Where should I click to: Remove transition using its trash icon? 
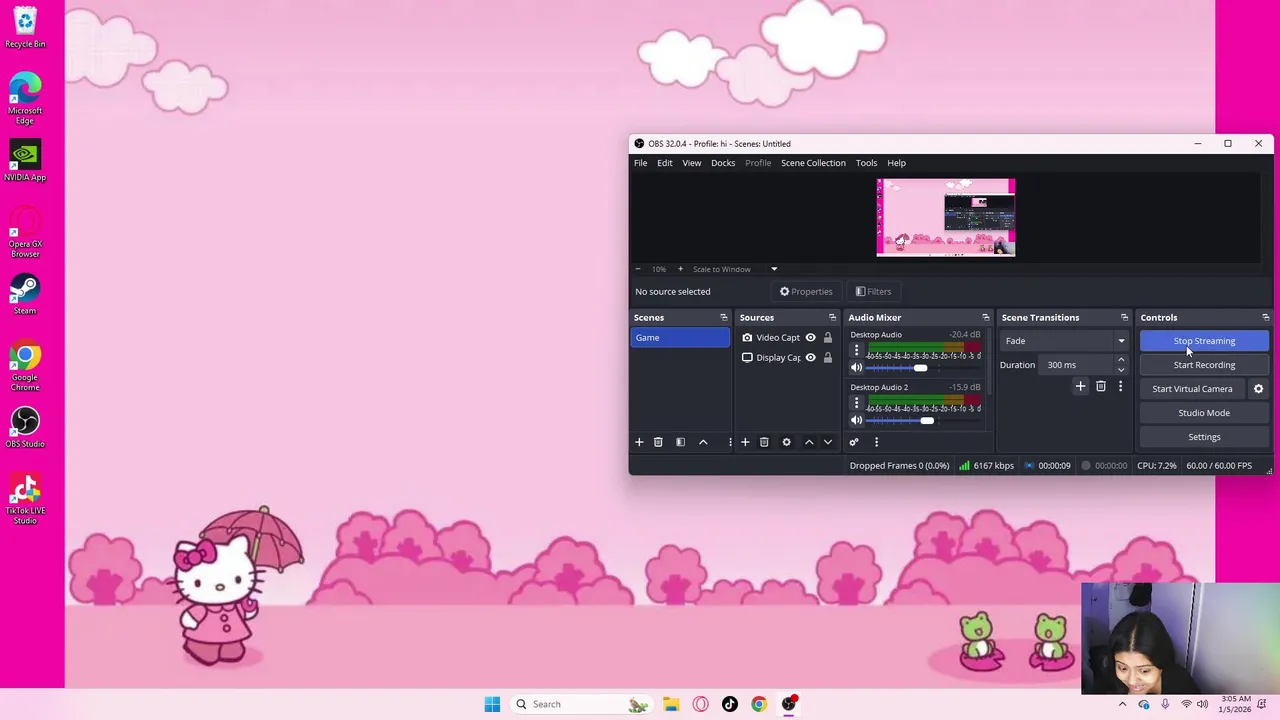pos(1101,386)
